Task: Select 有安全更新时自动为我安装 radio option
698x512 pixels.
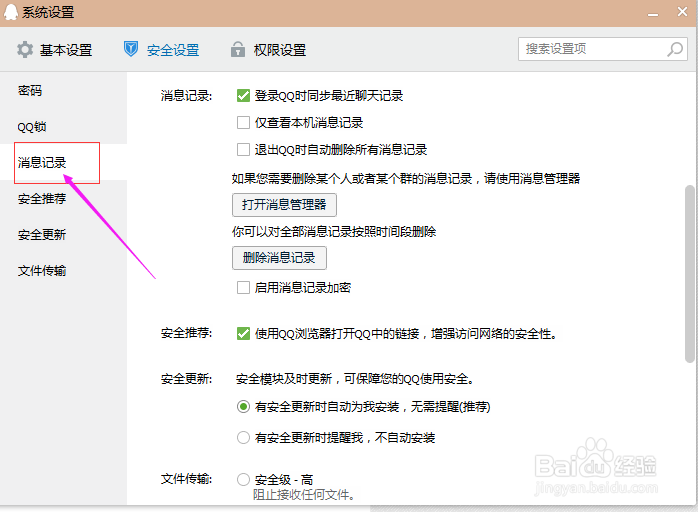Action: pos(243,406)
